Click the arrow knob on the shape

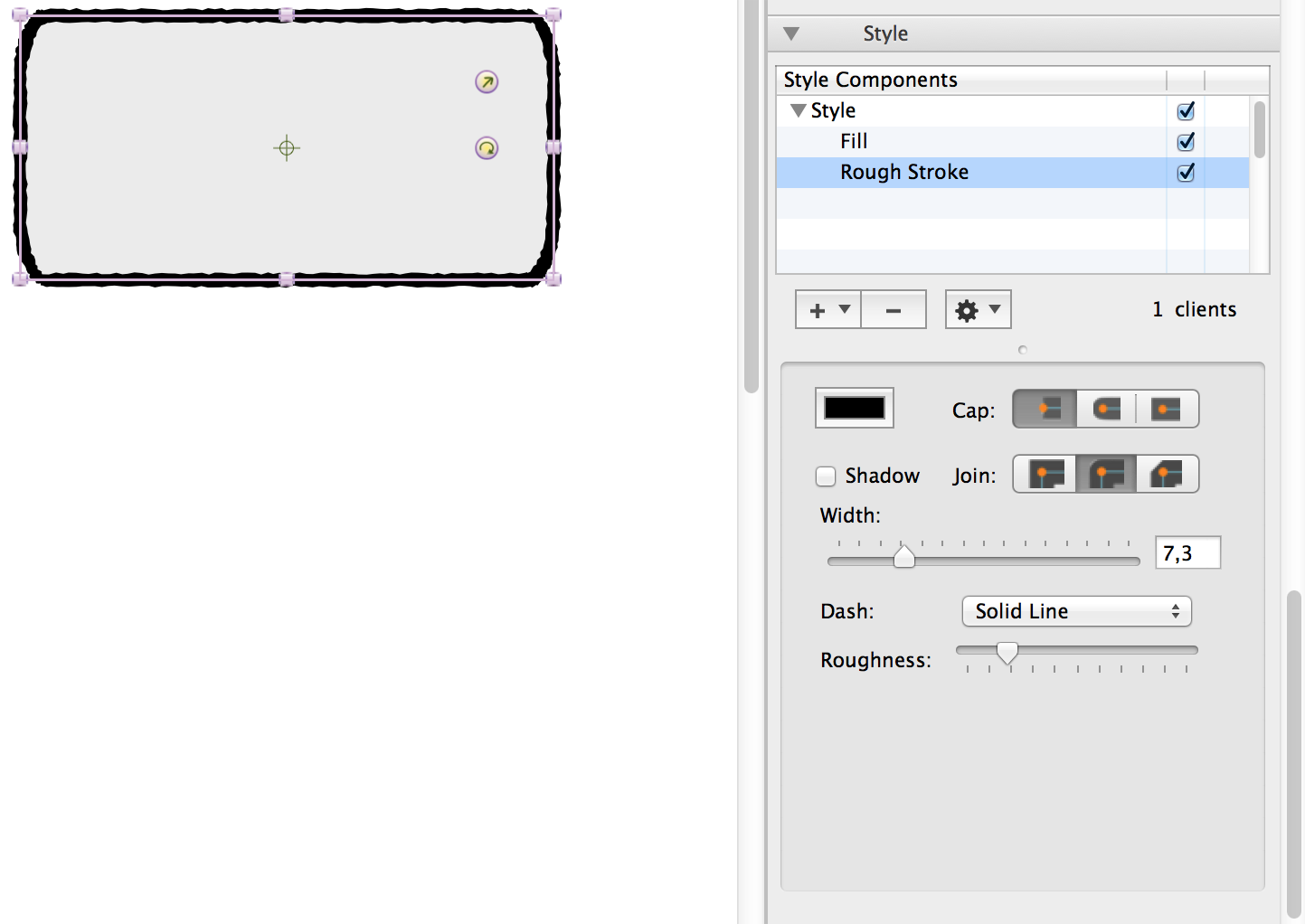487,82
